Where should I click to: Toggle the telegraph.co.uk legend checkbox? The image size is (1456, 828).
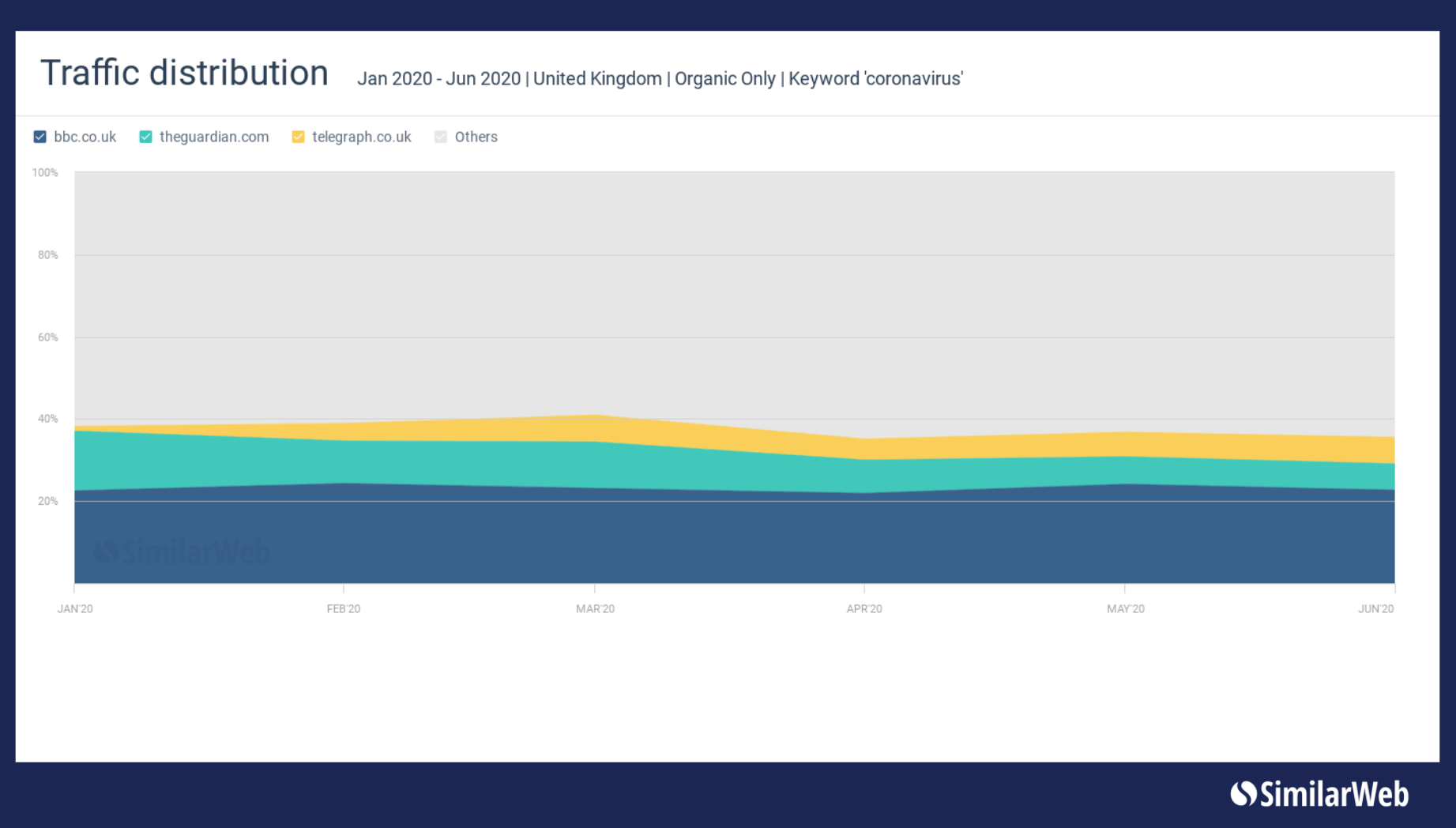[298, 137]
